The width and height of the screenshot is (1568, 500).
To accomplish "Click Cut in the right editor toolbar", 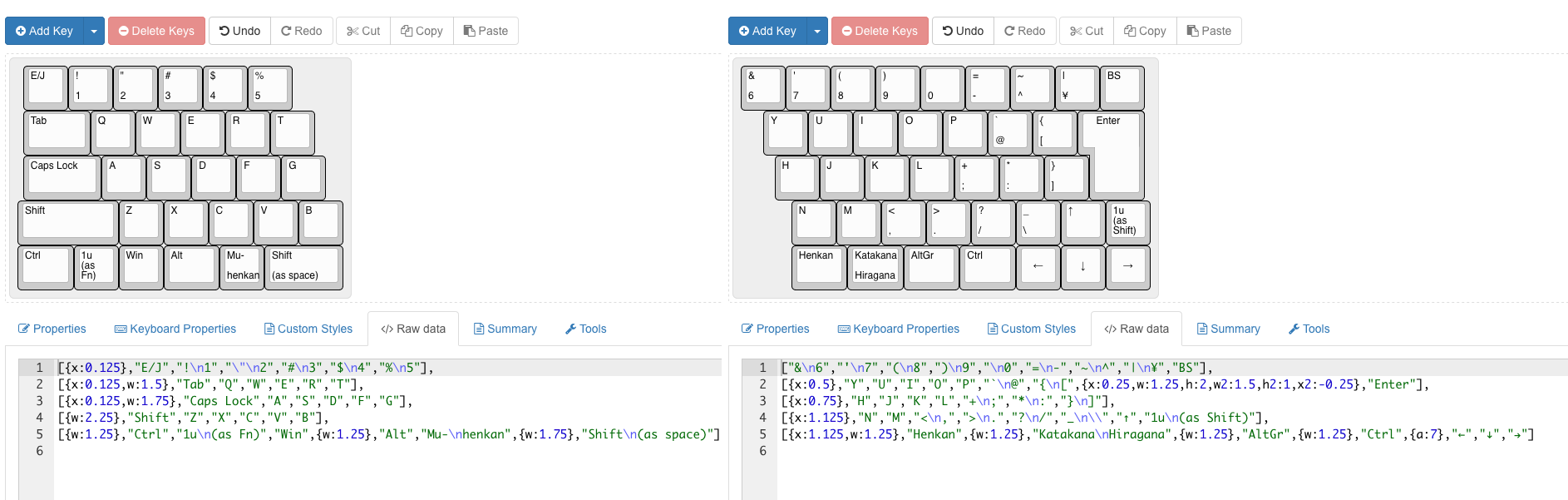I will pyautogui.click(x=1087, y=31).
